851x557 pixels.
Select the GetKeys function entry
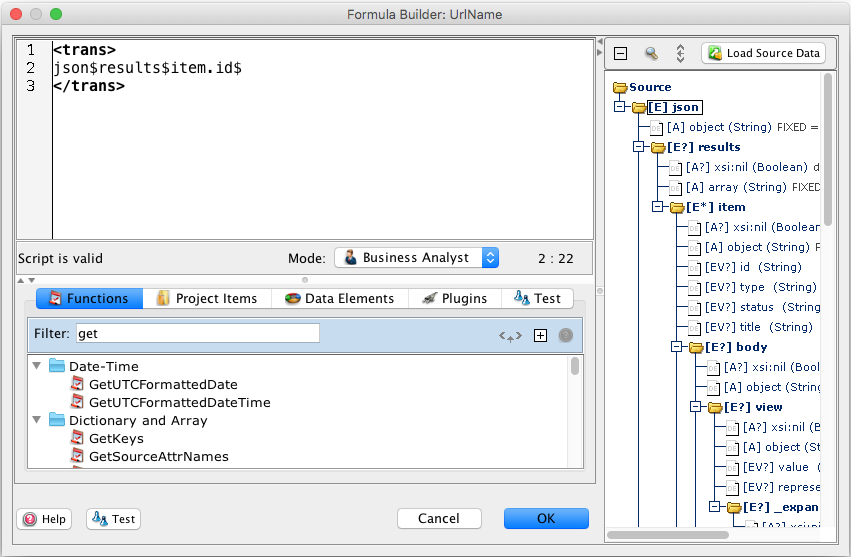[x=116, y=438]
